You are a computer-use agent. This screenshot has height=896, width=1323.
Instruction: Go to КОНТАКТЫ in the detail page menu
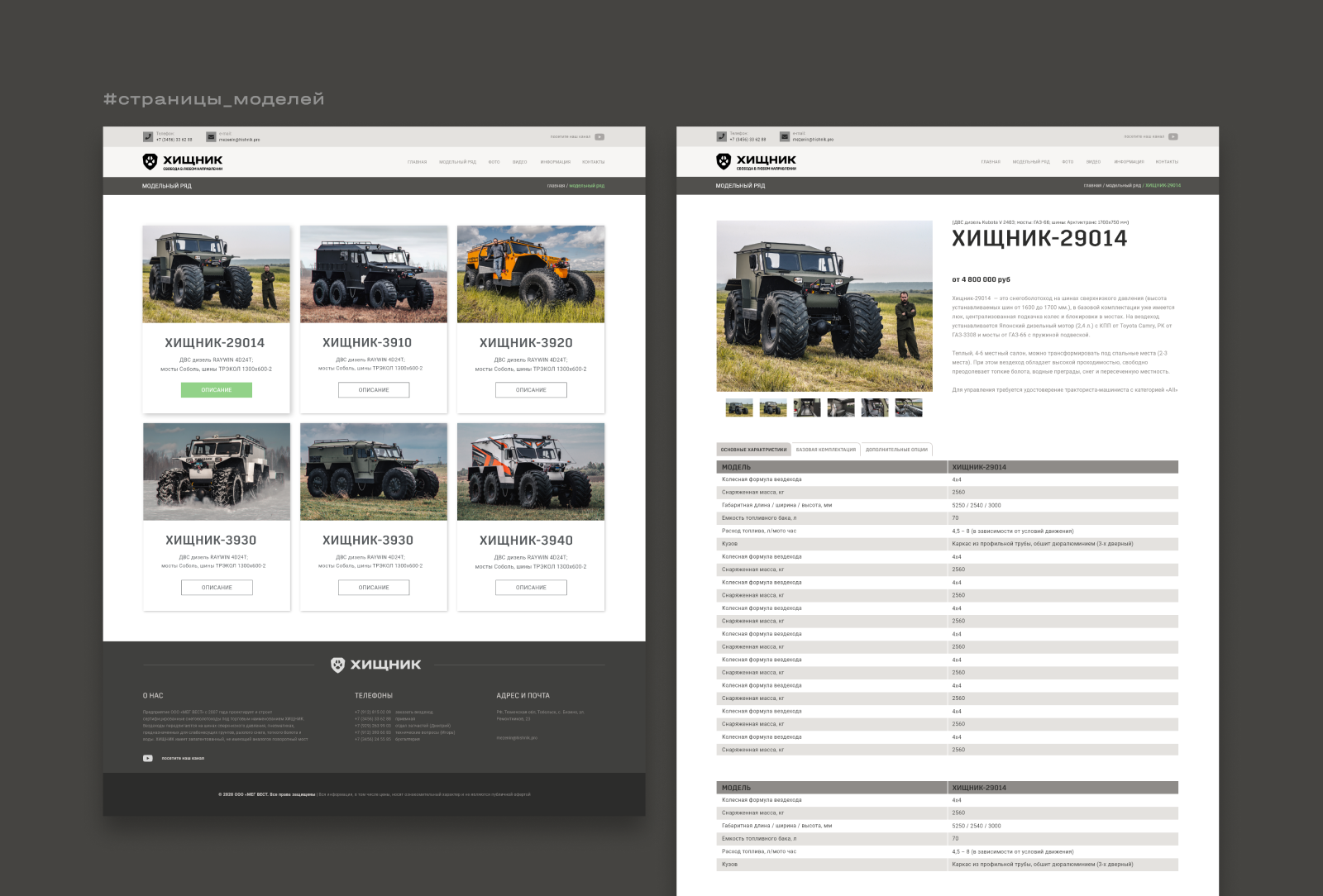[1167, 162]
